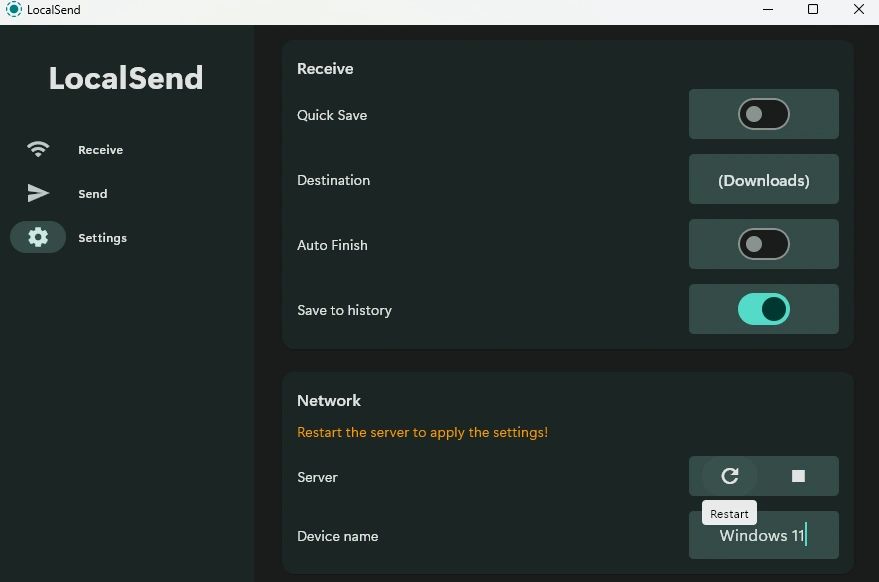This screenshot has height=582, width=879.
Task: Click the LocalSend app icon in title bar
Action: (x=13, y=10)
